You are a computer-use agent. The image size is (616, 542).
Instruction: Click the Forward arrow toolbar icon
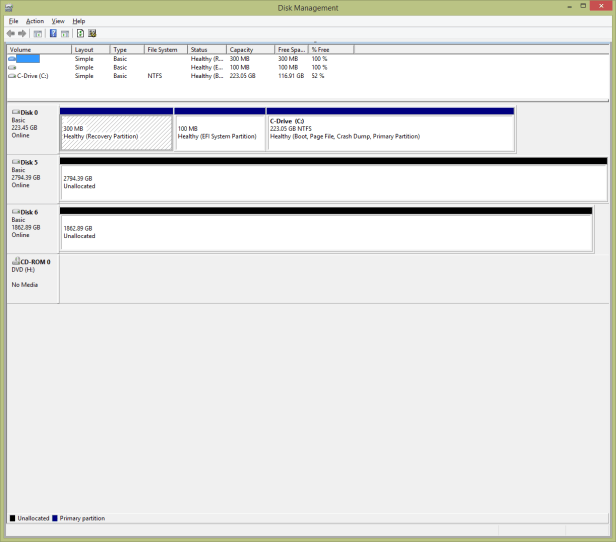23,33
